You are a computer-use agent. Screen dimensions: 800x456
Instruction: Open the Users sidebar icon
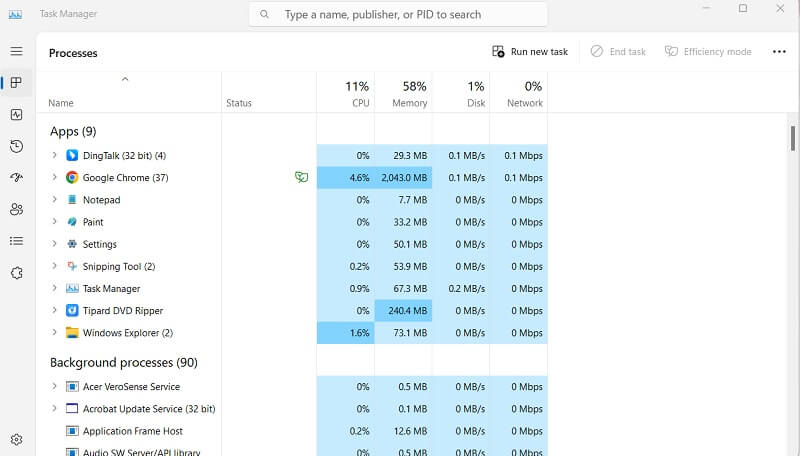[16, 209]
